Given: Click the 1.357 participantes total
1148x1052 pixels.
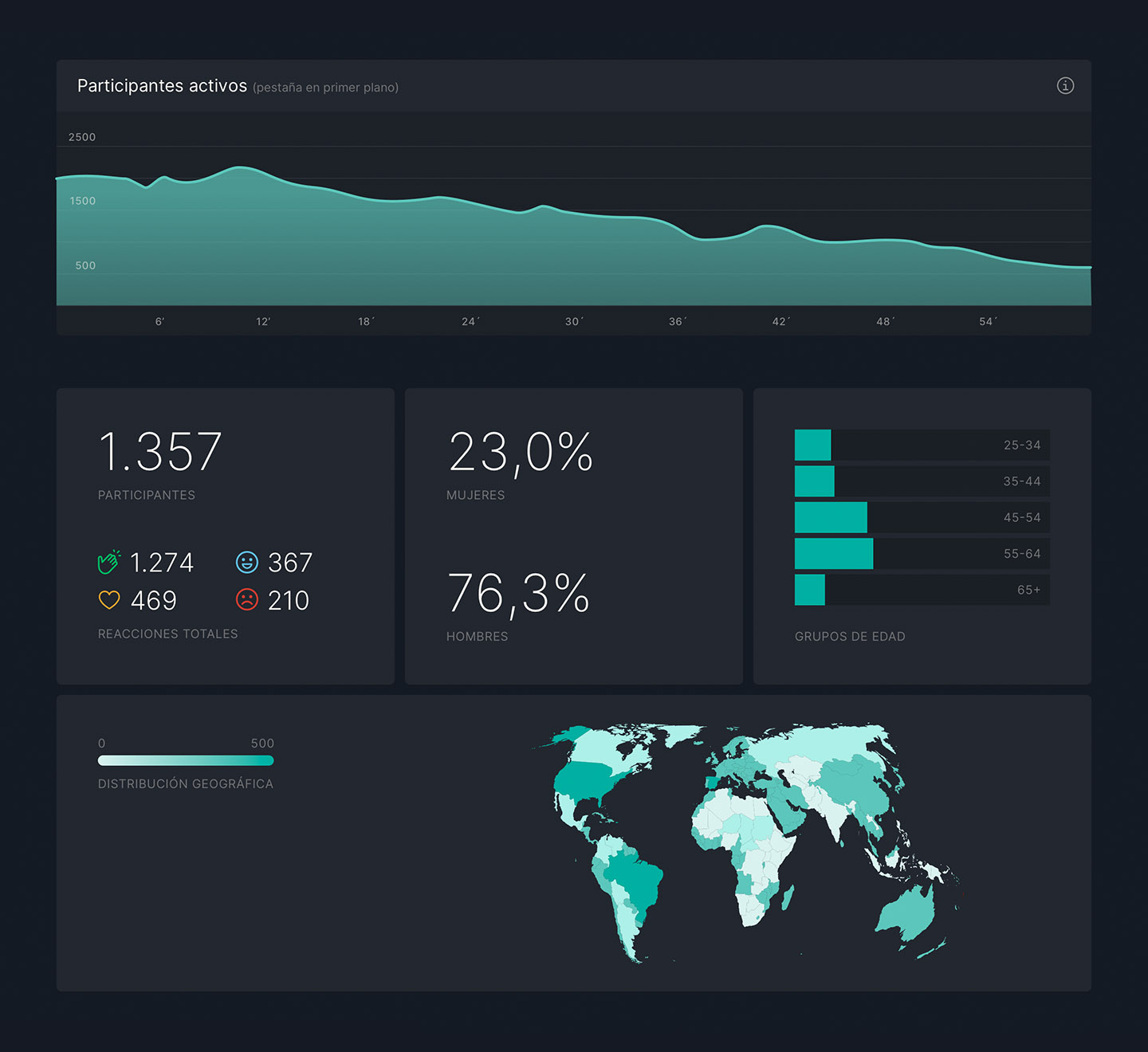Looking at the screenshot, I should pos(160,452).
